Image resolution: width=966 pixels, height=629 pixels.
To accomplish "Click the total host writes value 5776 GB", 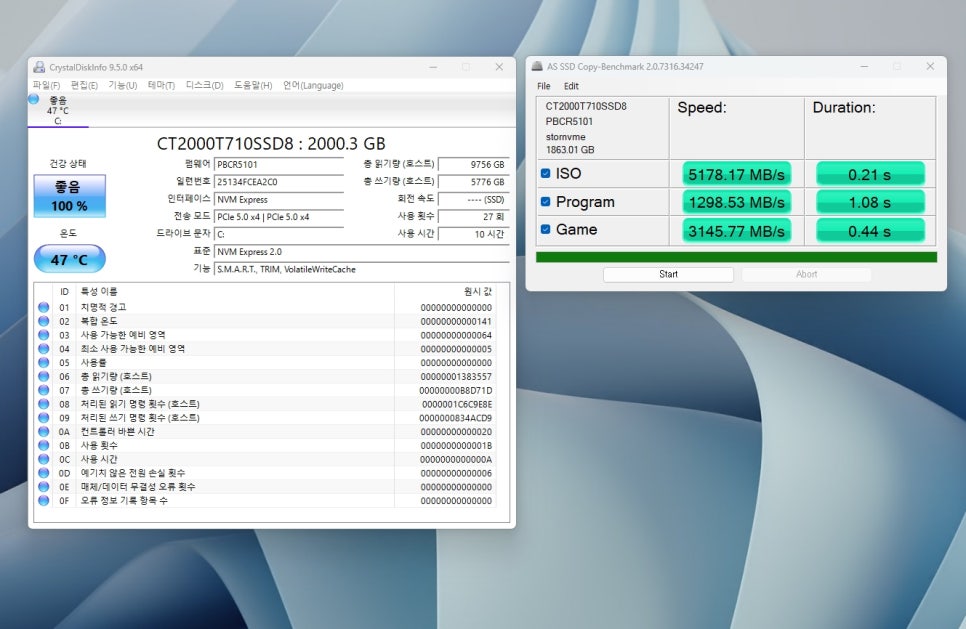I will tap(473, 182).
